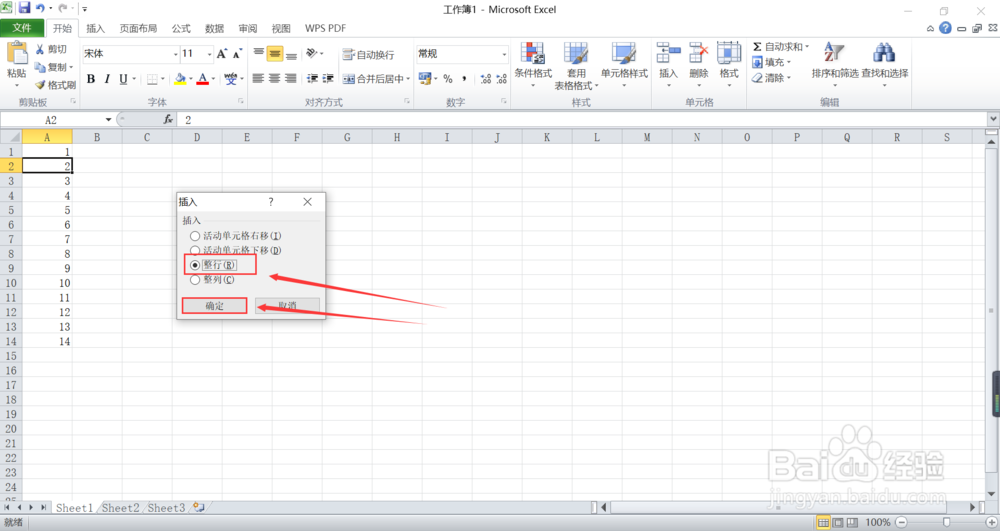Switch to page break preview in status bar
Image resolution: width=1000 pixels, height=531 pixels.
click(851, 523)
